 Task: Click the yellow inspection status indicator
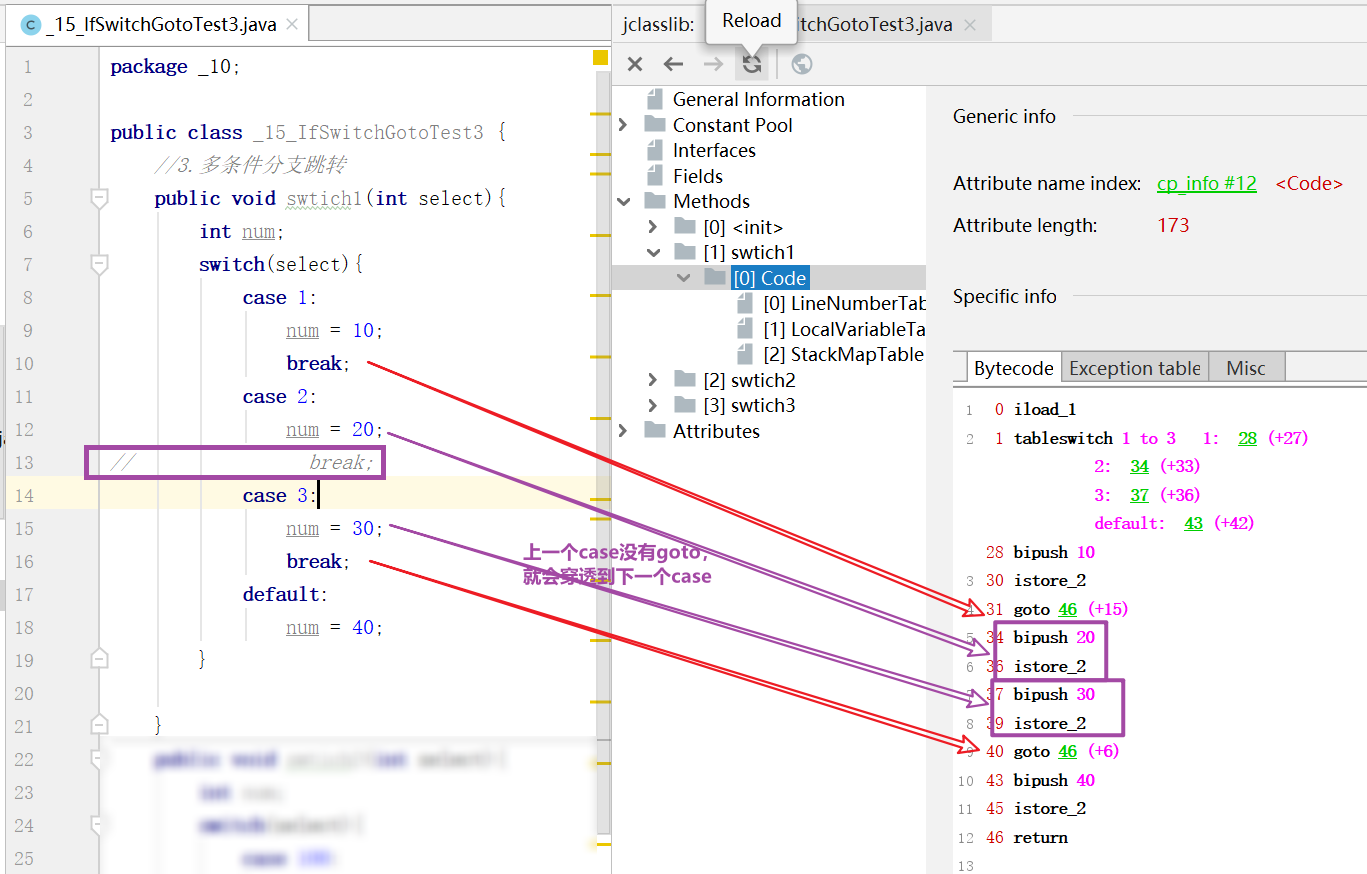600,58
